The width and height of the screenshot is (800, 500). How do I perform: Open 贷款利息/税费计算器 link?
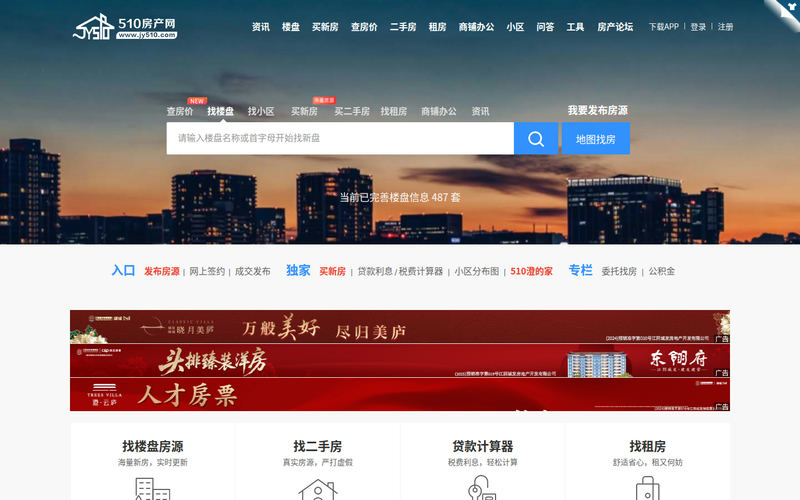click(x=400, y=271)
